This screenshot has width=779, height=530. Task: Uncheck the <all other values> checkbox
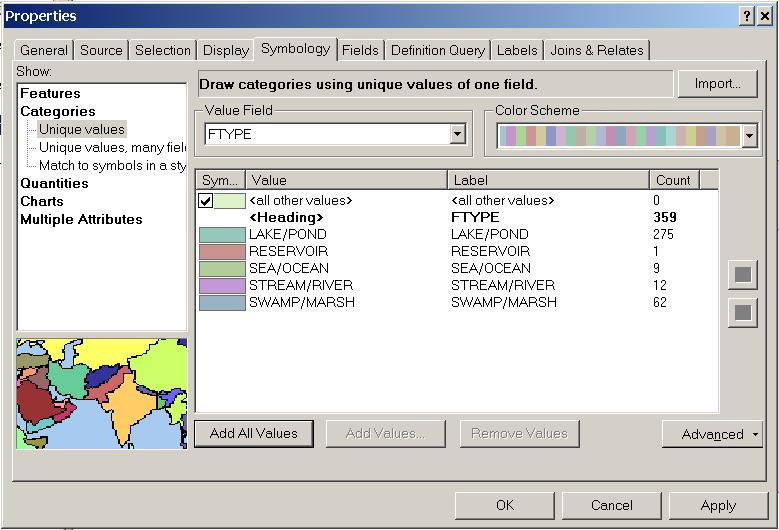[x=206, y=201]
